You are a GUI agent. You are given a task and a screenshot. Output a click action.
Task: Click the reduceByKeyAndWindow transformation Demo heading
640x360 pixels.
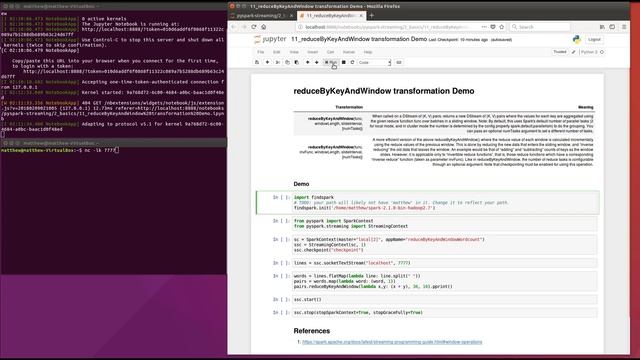[384, 91]
